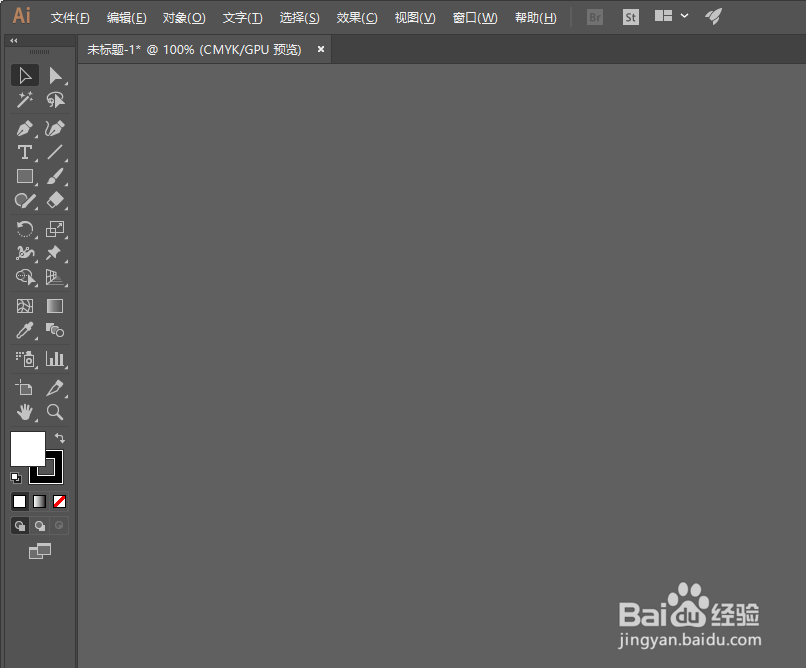Screen dimensions: 806x668
Task: Select the Column Graph tool
Action: point(55,359)
